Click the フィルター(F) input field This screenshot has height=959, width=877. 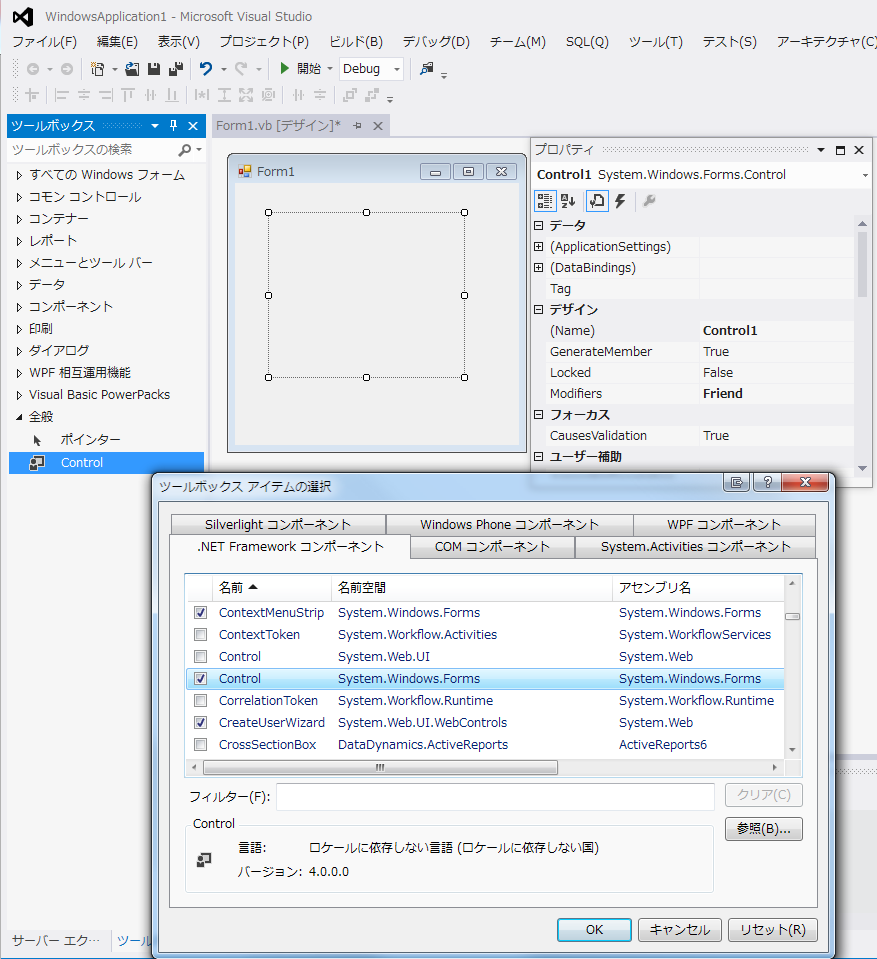[x=495, y=797]
